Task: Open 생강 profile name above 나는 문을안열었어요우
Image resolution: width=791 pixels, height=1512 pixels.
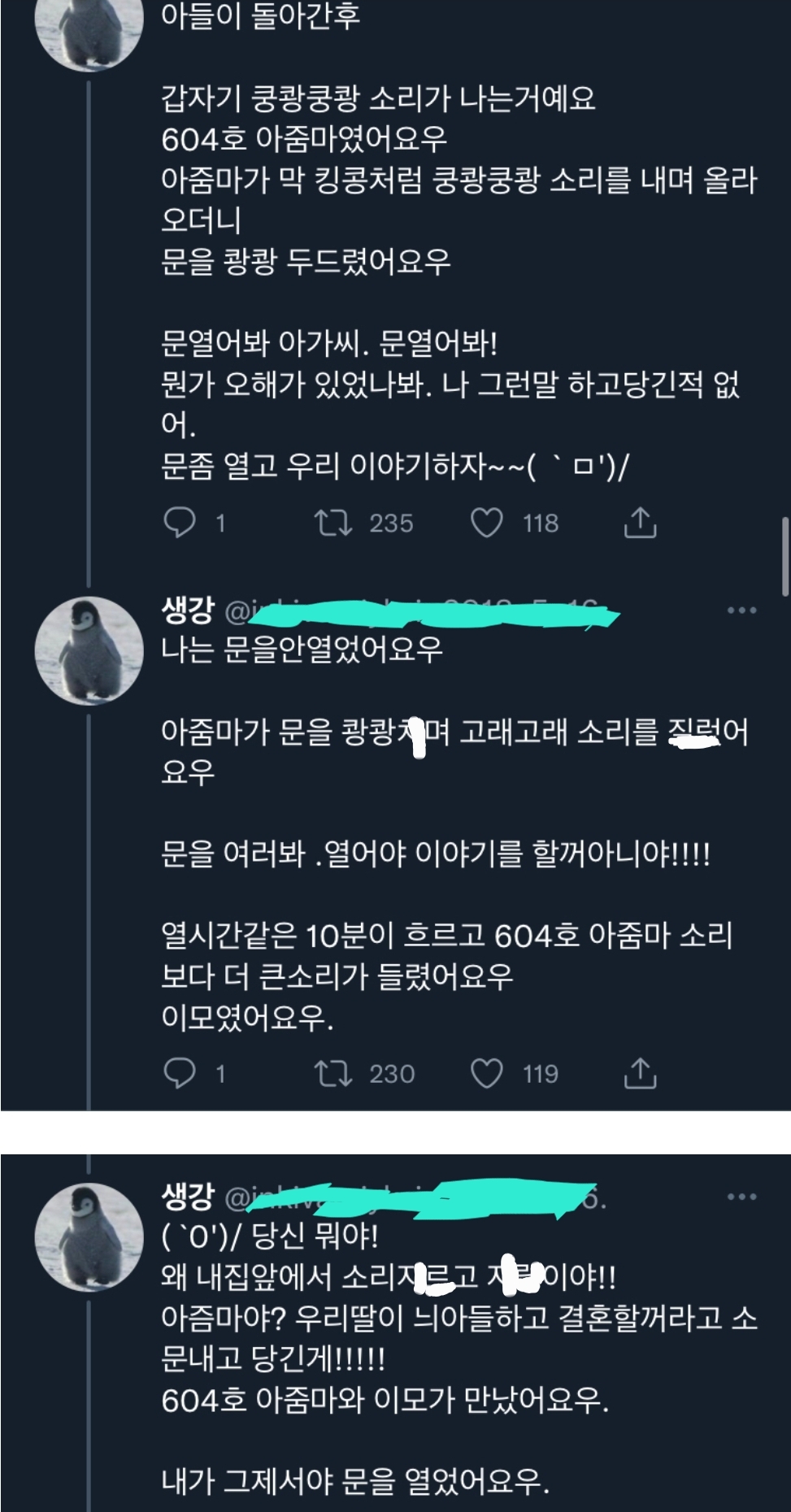Action: (188, 610)
